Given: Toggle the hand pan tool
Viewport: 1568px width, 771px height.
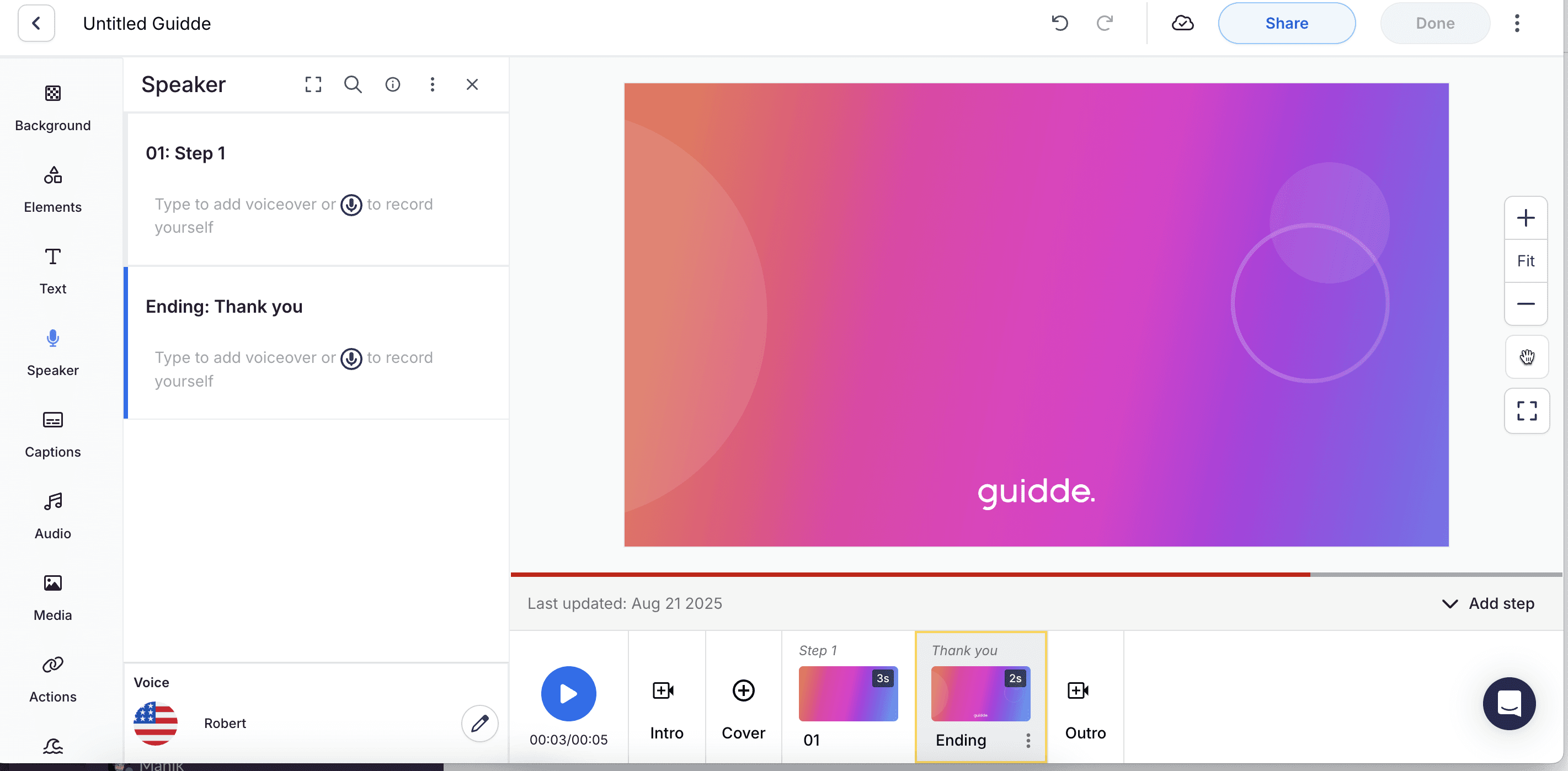Looking at the screenshot, I should click(1526, 357).
